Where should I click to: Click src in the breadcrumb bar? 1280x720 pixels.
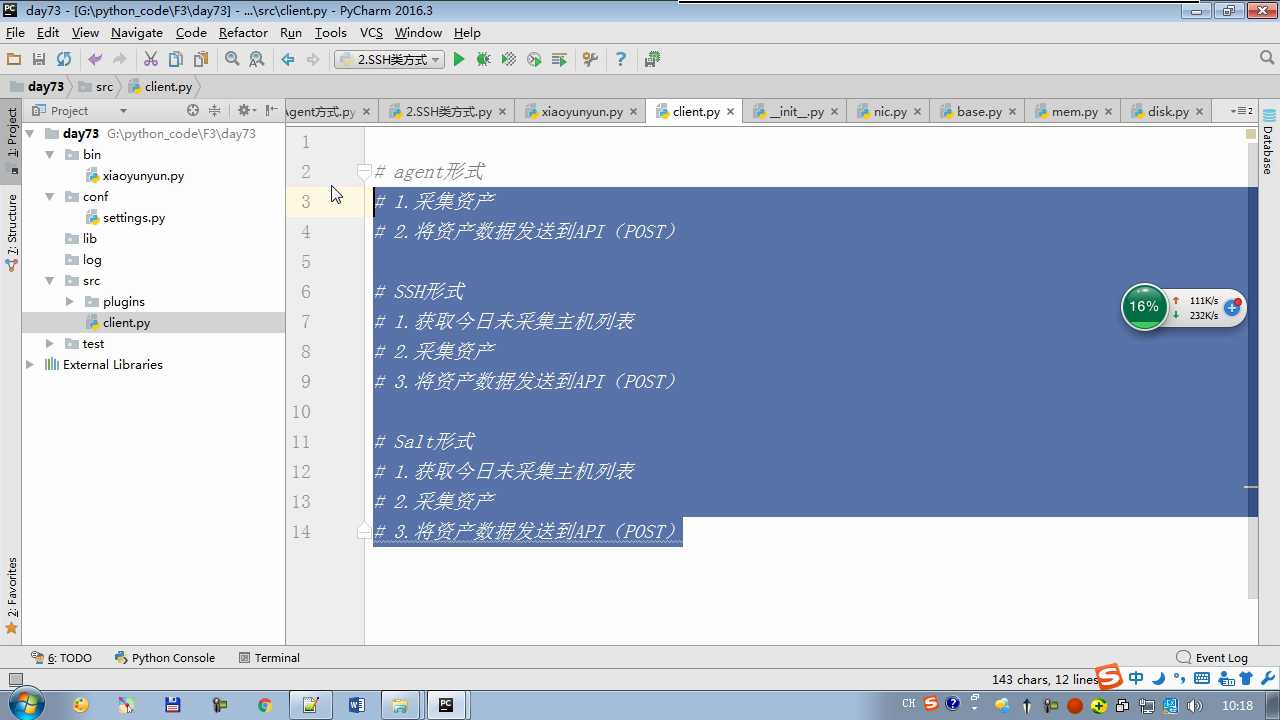(x=104, y=87)
